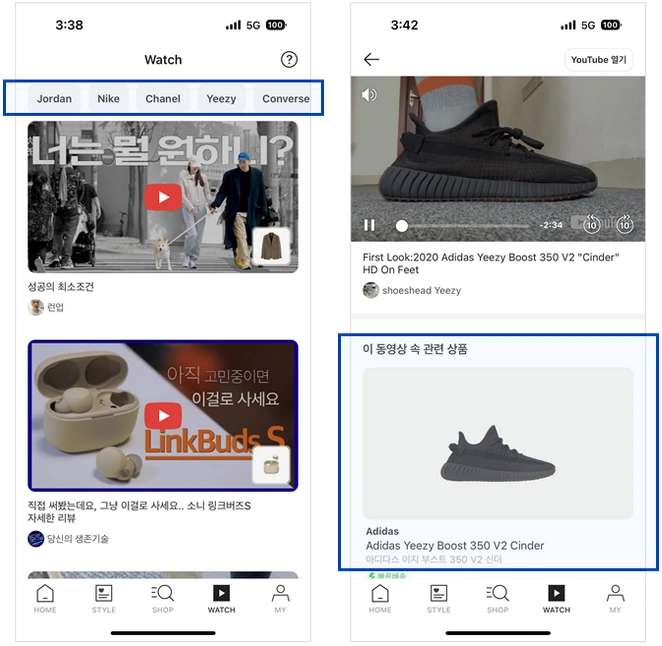The image size is (662, 646).
Task: Open the 소니 링크버즈S review title
Action: 139,511
